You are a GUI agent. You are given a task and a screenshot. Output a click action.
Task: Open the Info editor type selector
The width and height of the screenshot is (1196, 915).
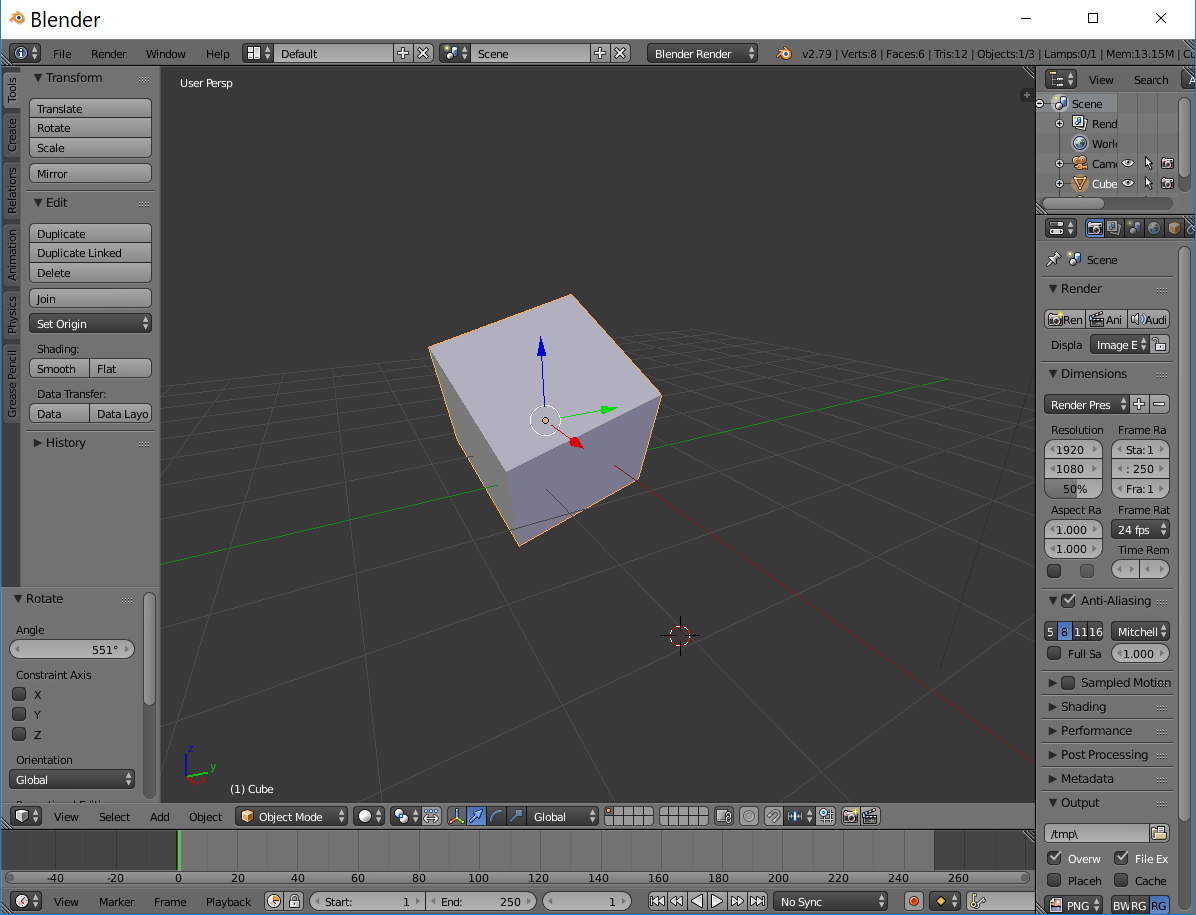[25, 53]
